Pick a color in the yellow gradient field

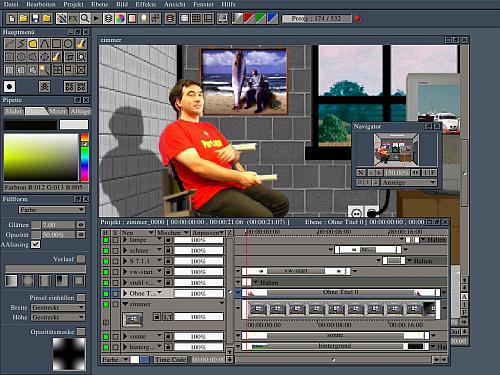41,157
